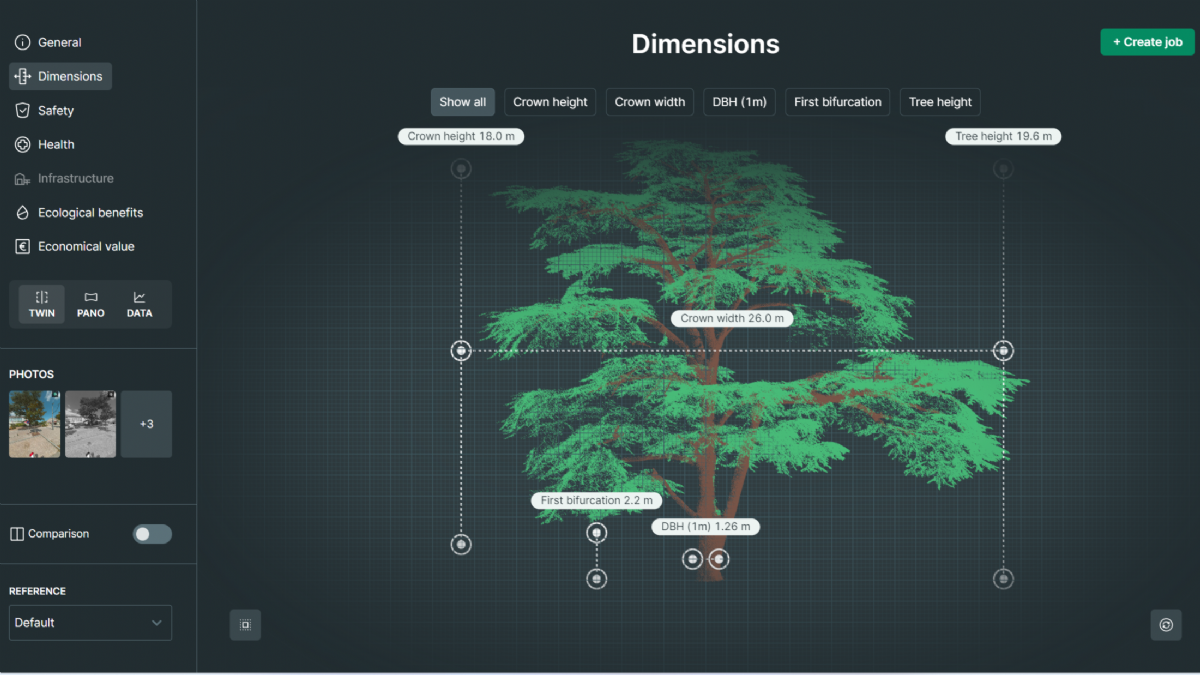Click the fit-to-screen icon bottom left
The width and height of the screenshot is (1200, 675).
click(x=245, y=625)
